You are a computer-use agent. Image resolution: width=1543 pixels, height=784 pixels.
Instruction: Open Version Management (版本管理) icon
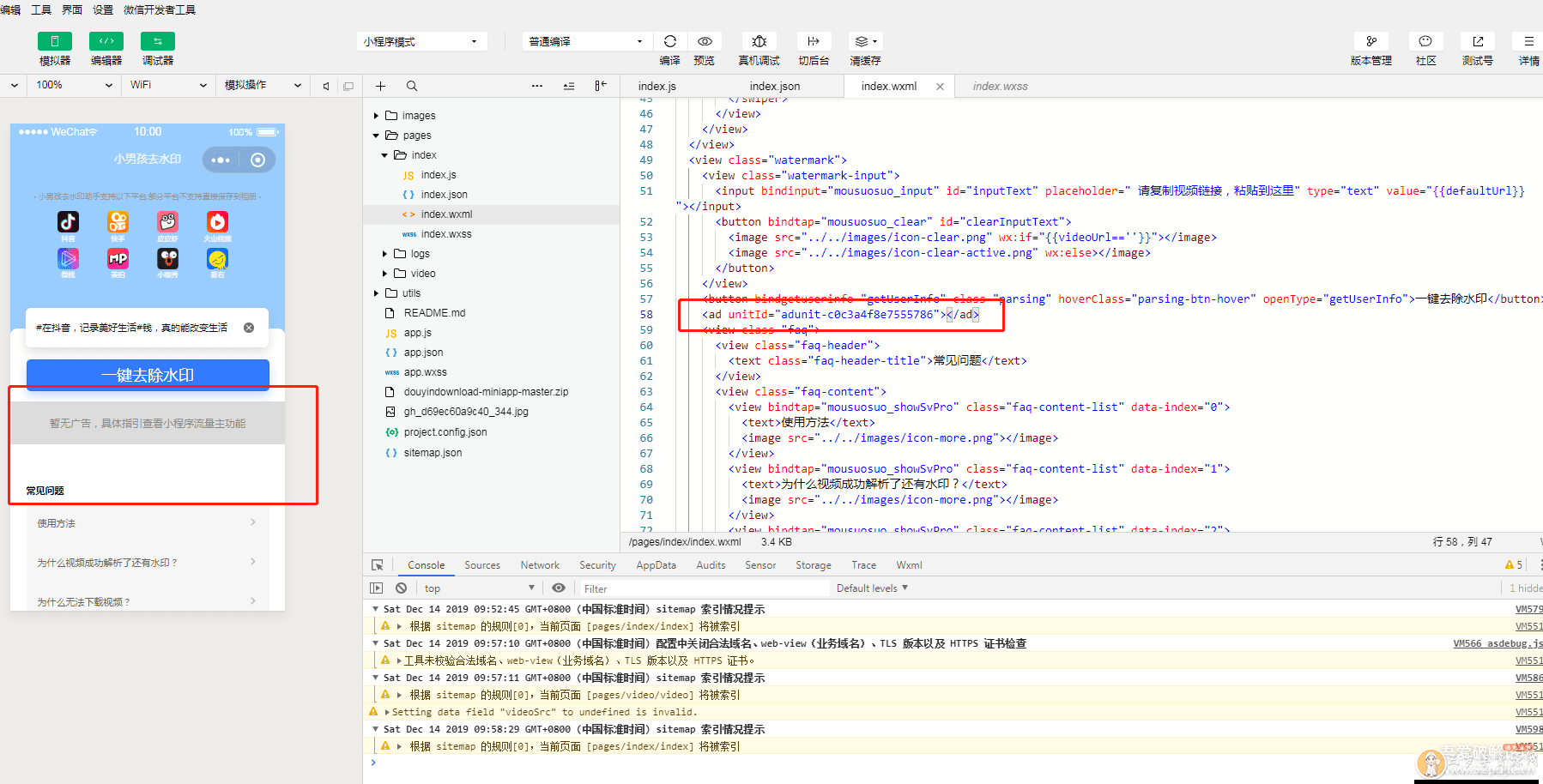[x=1371, y=41]
